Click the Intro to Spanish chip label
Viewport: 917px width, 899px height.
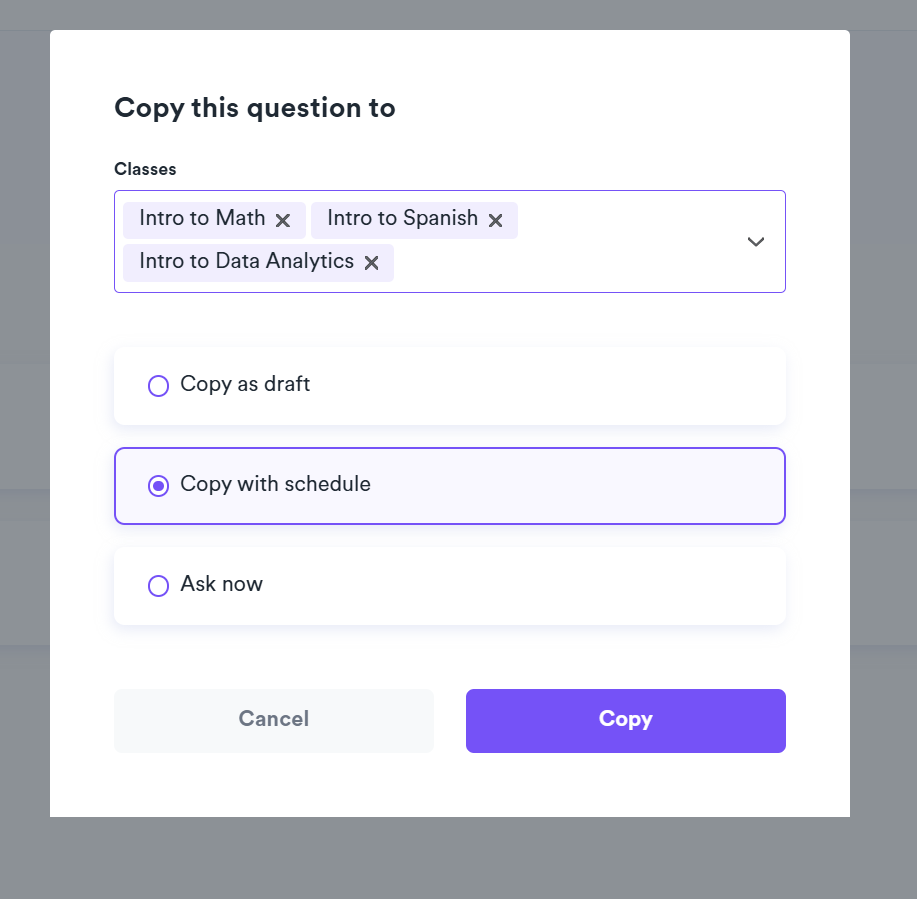tap(402, 218)
